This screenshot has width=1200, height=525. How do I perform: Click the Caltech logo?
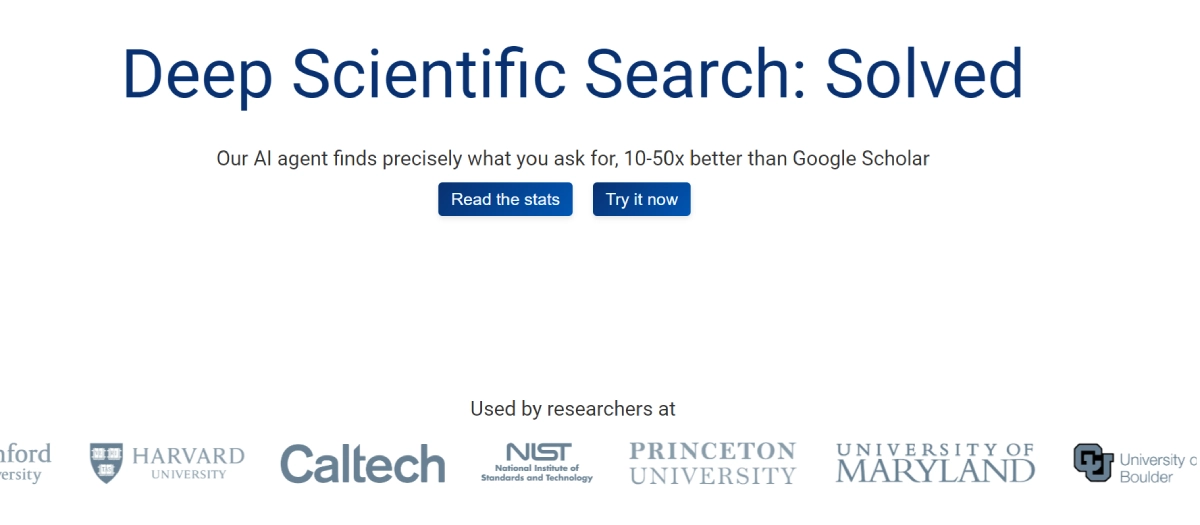click(362, 464)
